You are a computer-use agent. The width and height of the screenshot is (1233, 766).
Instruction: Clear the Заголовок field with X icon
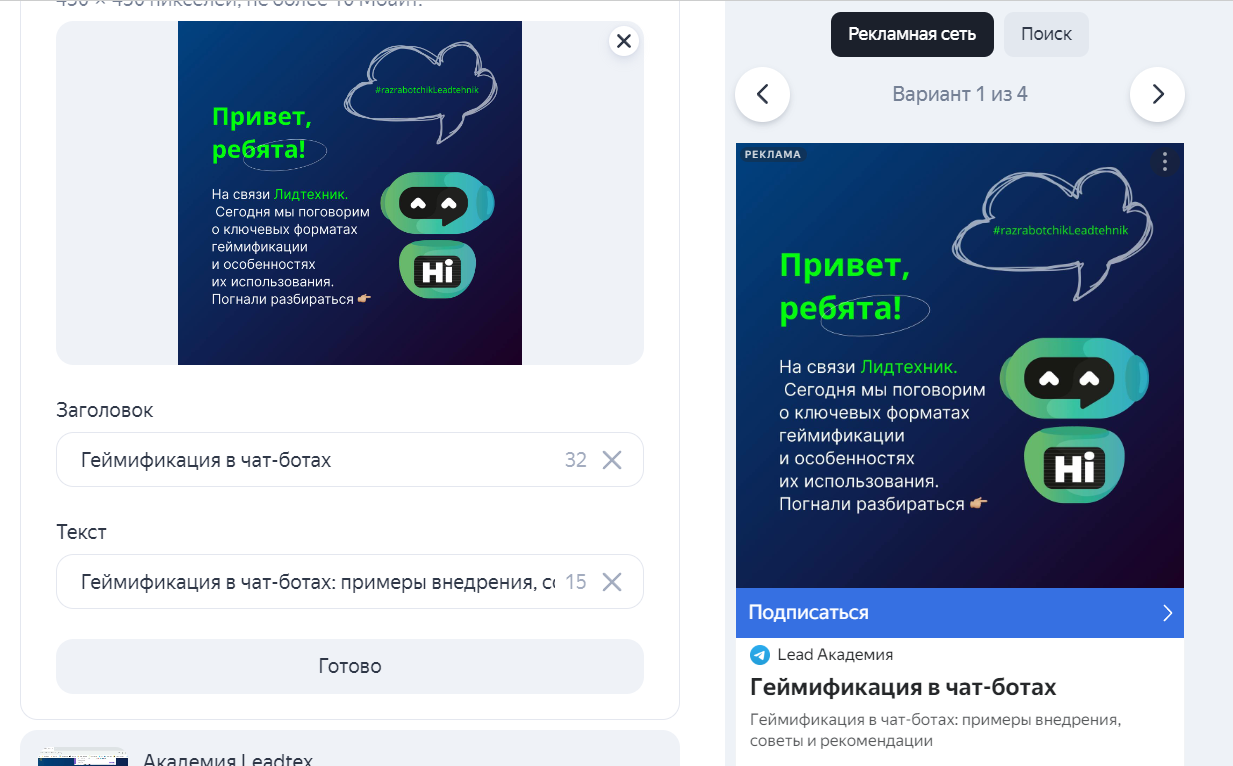[612, 460]
